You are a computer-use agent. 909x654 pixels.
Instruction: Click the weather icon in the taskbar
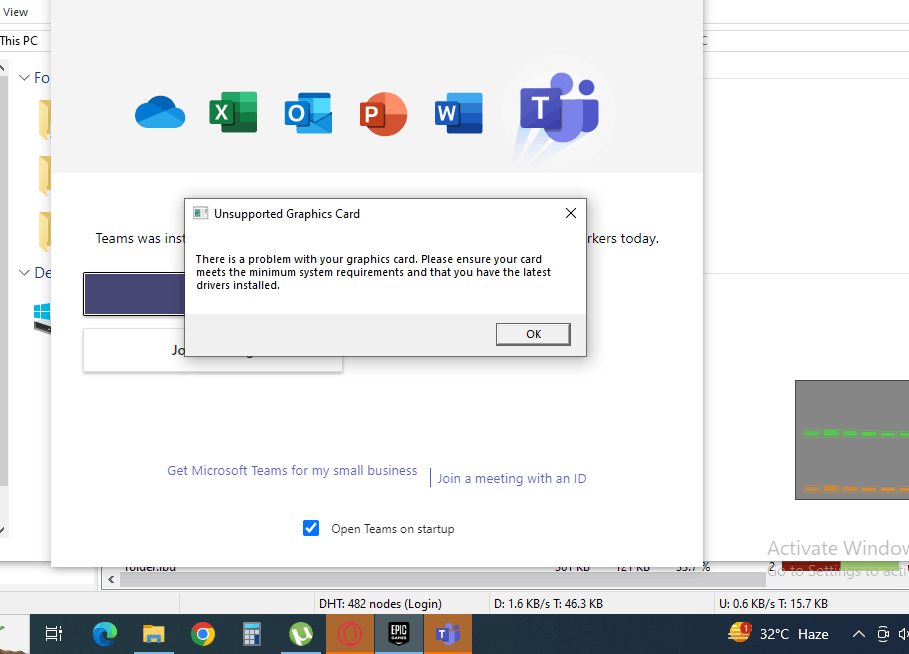740,633
